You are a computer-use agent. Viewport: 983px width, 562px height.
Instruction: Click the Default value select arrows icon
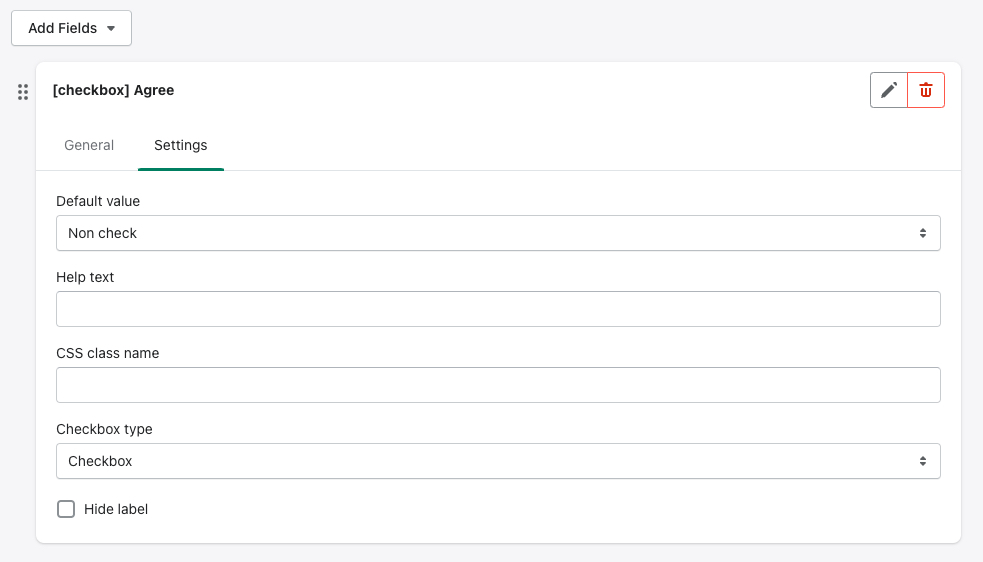922,233
